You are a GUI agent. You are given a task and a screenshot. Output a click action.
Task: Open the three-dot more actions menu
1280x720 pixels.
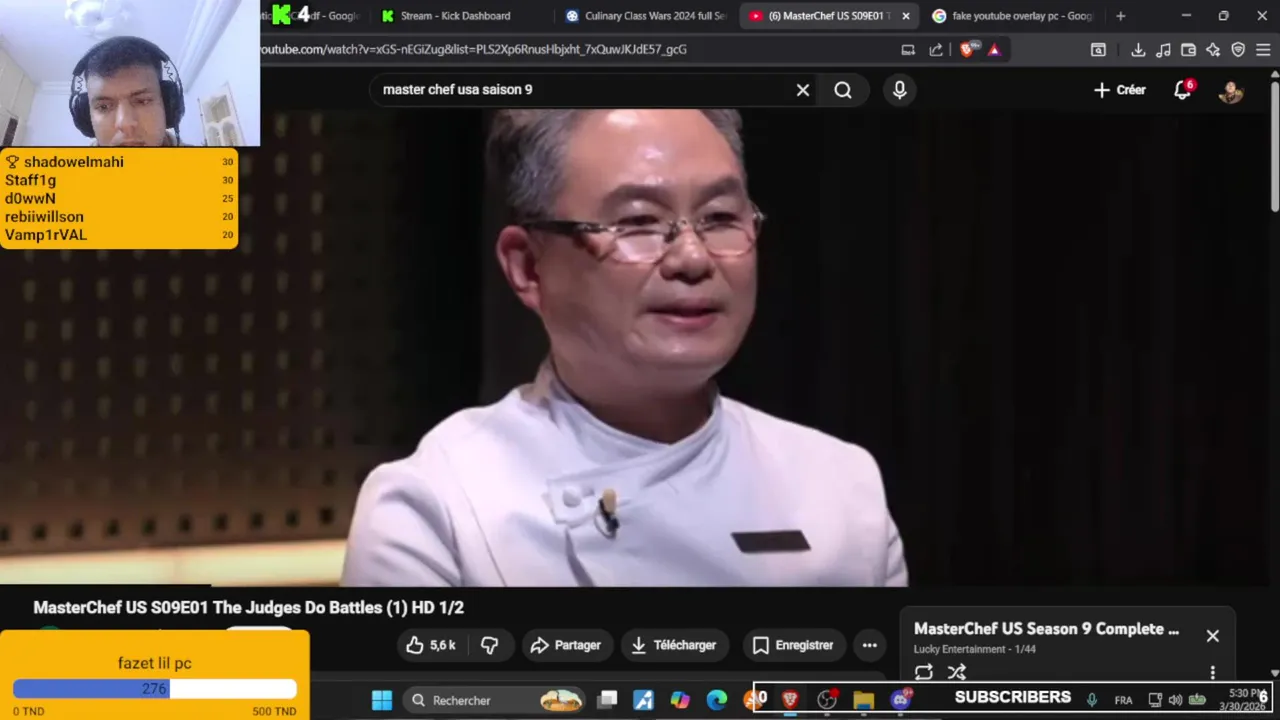click(x=870, y=645)
